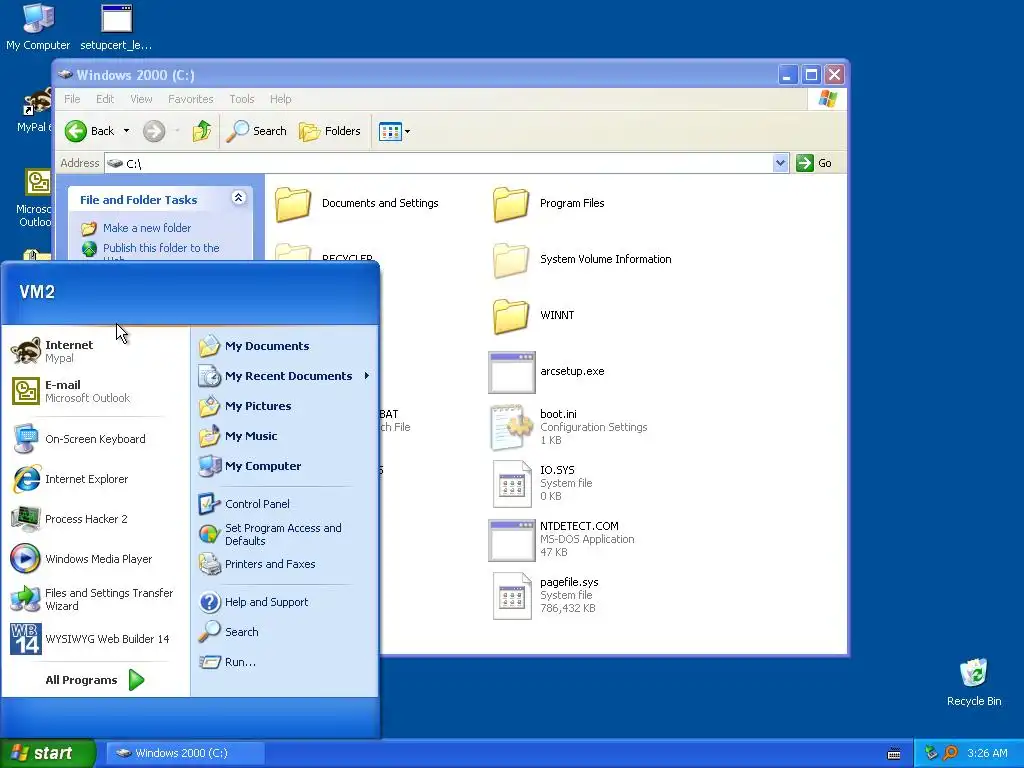This screenshot has width=1024, height=768.
Task: Click the magnifier icon in system tray
Action: point(950,753)
